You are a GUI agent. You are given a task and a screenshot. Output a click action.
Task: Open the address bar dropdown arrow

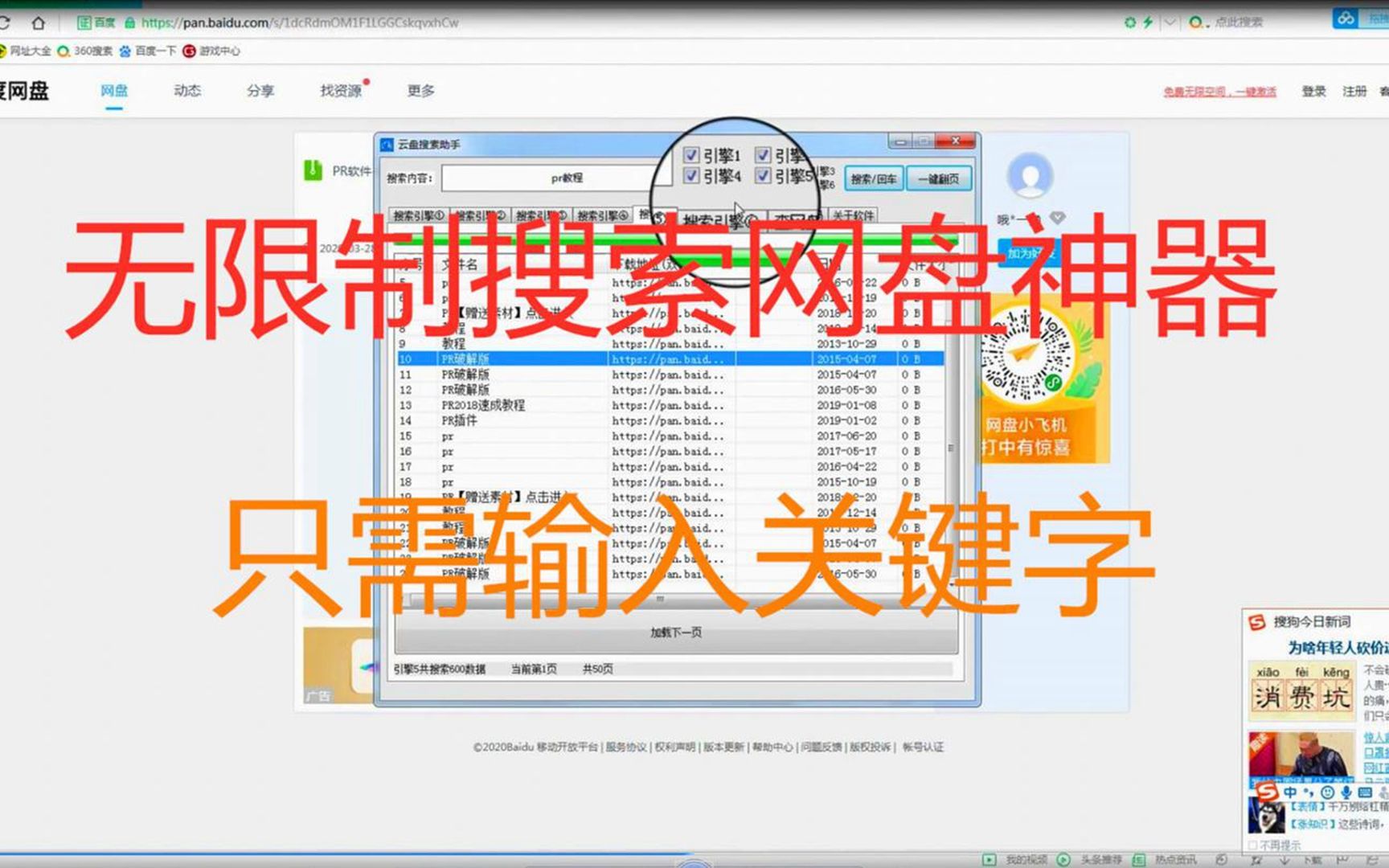1170,23
